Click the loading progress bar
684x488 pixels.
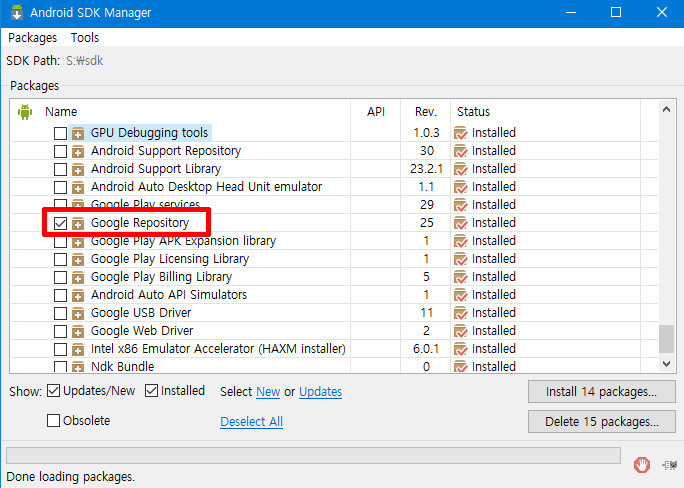(x=313, y=455)
